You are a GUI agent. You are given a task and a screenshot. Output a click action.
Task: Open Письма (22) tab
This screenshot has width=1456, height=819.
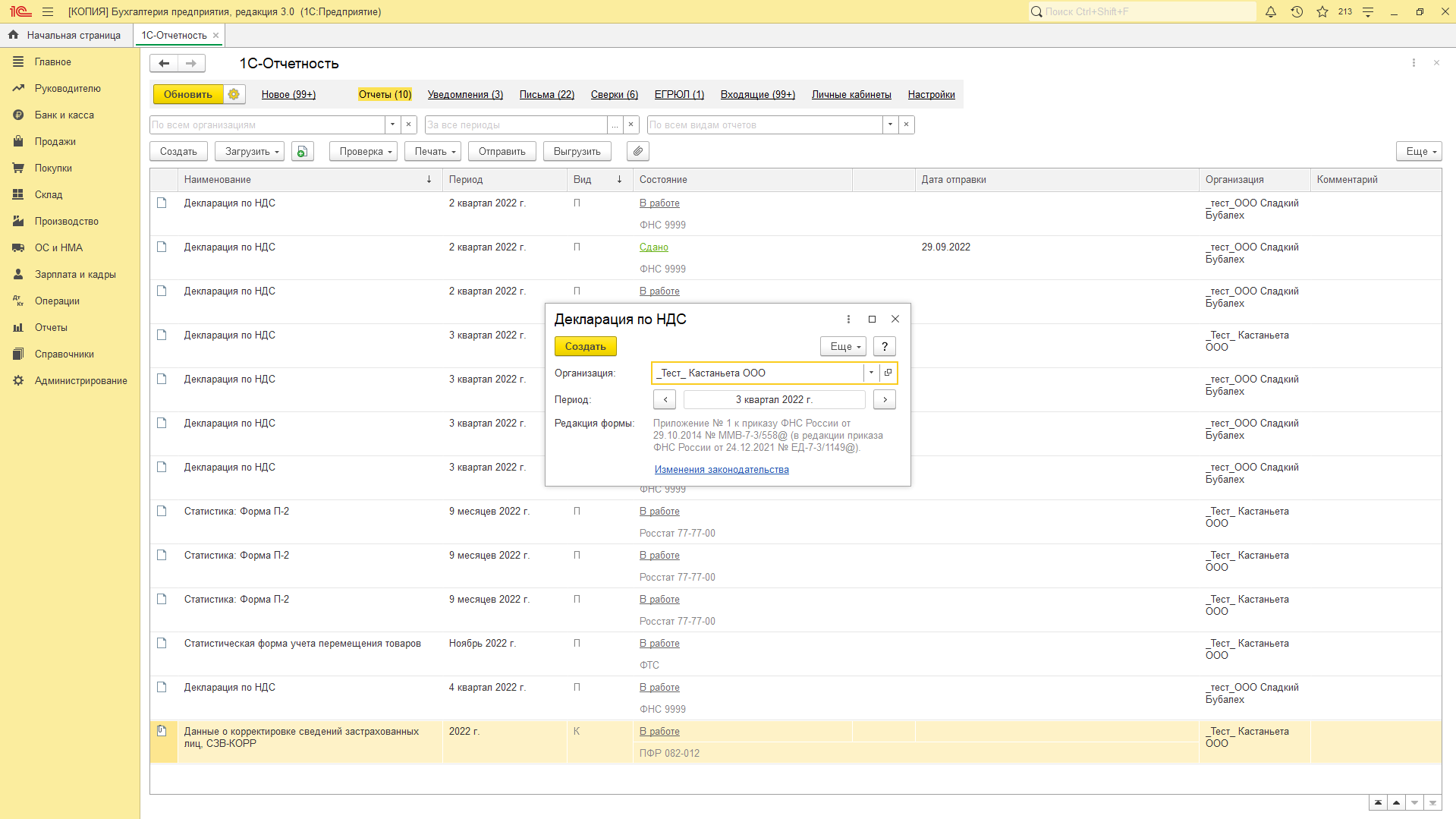click(x=546, y=94)
